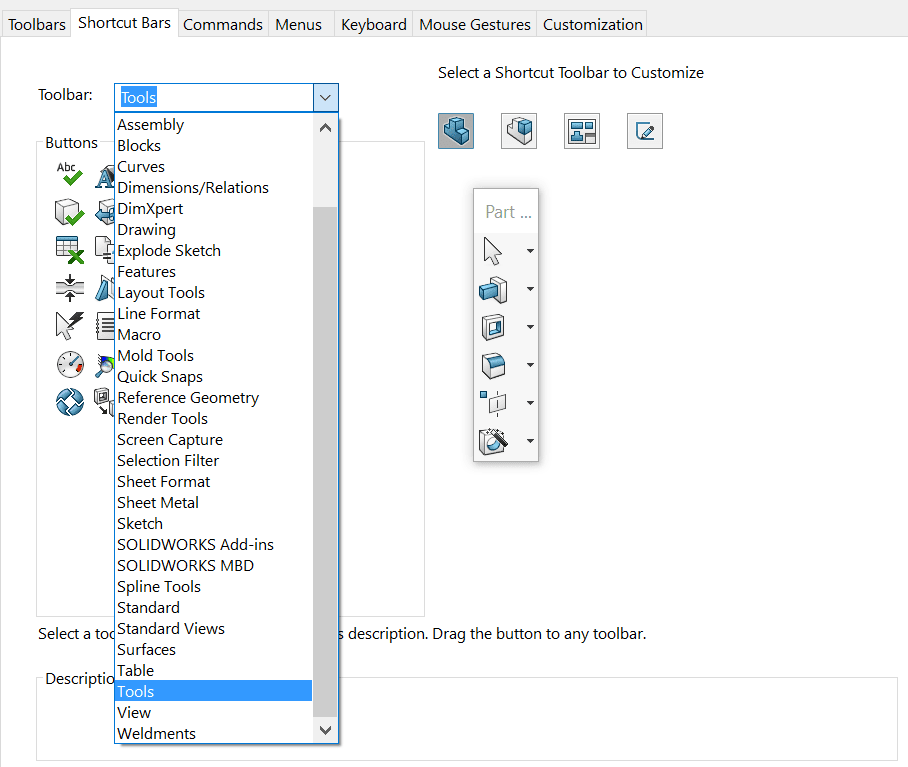Click the Mirror tool in shortcut bar
908x767 pixels.
493,403
